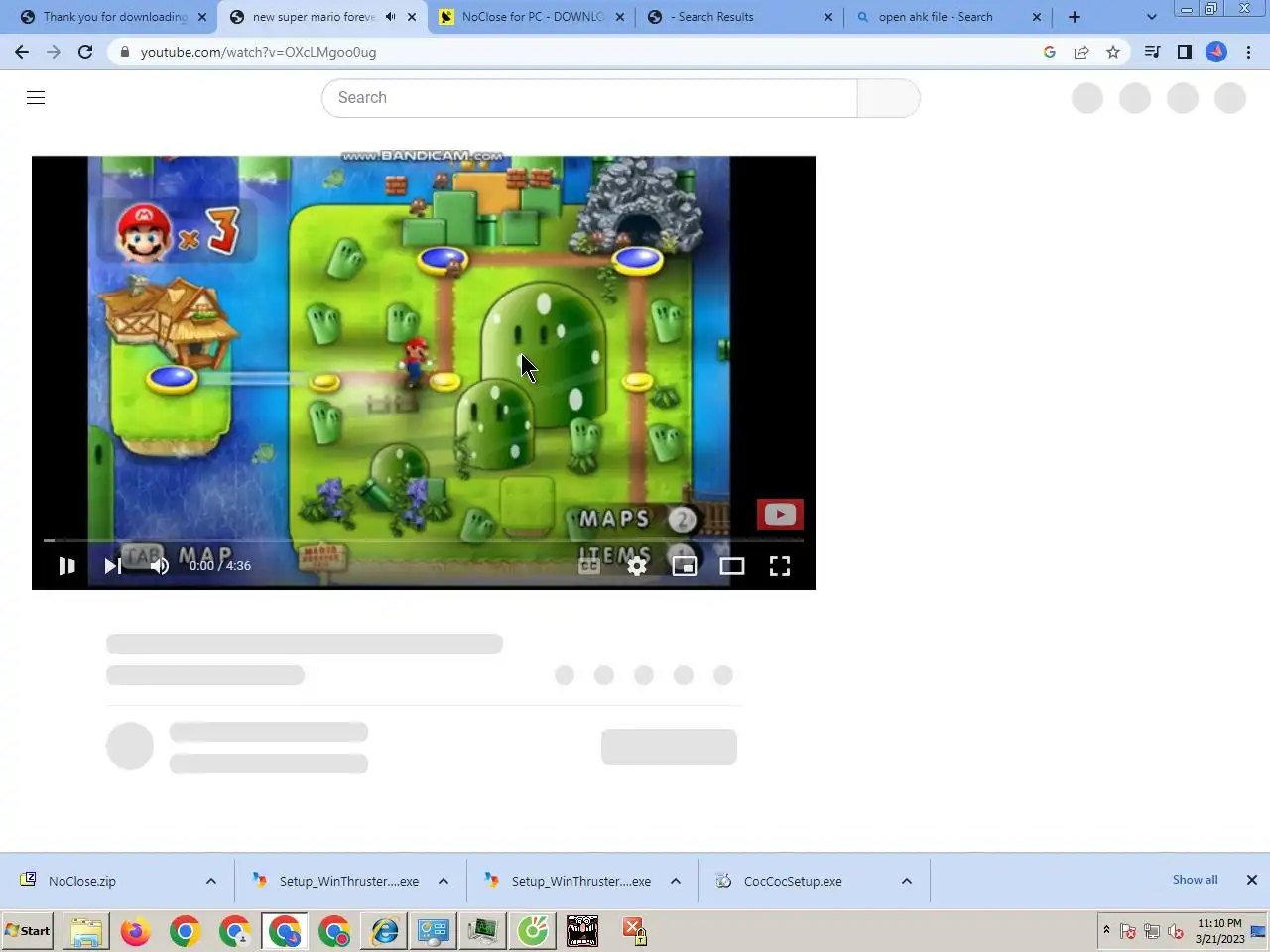Open red X lock app in taskbar
The width and height of the screenshot is (1270, 952).
[634, 931]
